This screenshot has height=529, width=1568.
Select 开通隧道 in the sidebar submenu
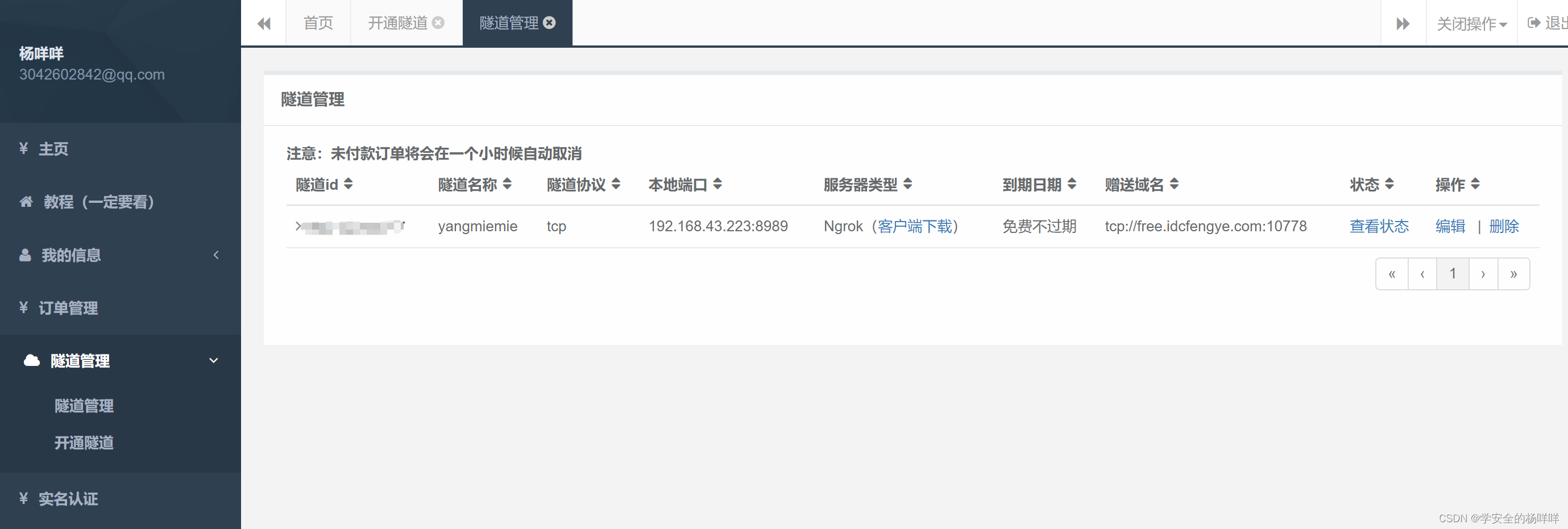pyautogui.click(x=84, y=443)
